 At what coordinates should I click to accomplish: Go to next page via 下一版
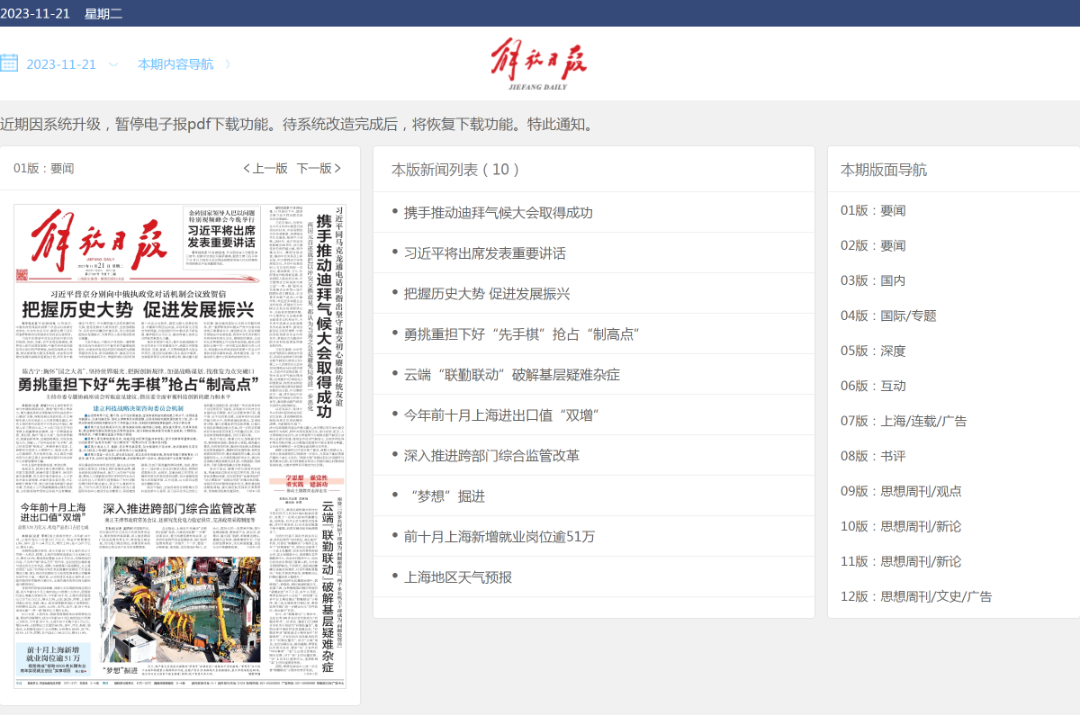pos(319,168)
